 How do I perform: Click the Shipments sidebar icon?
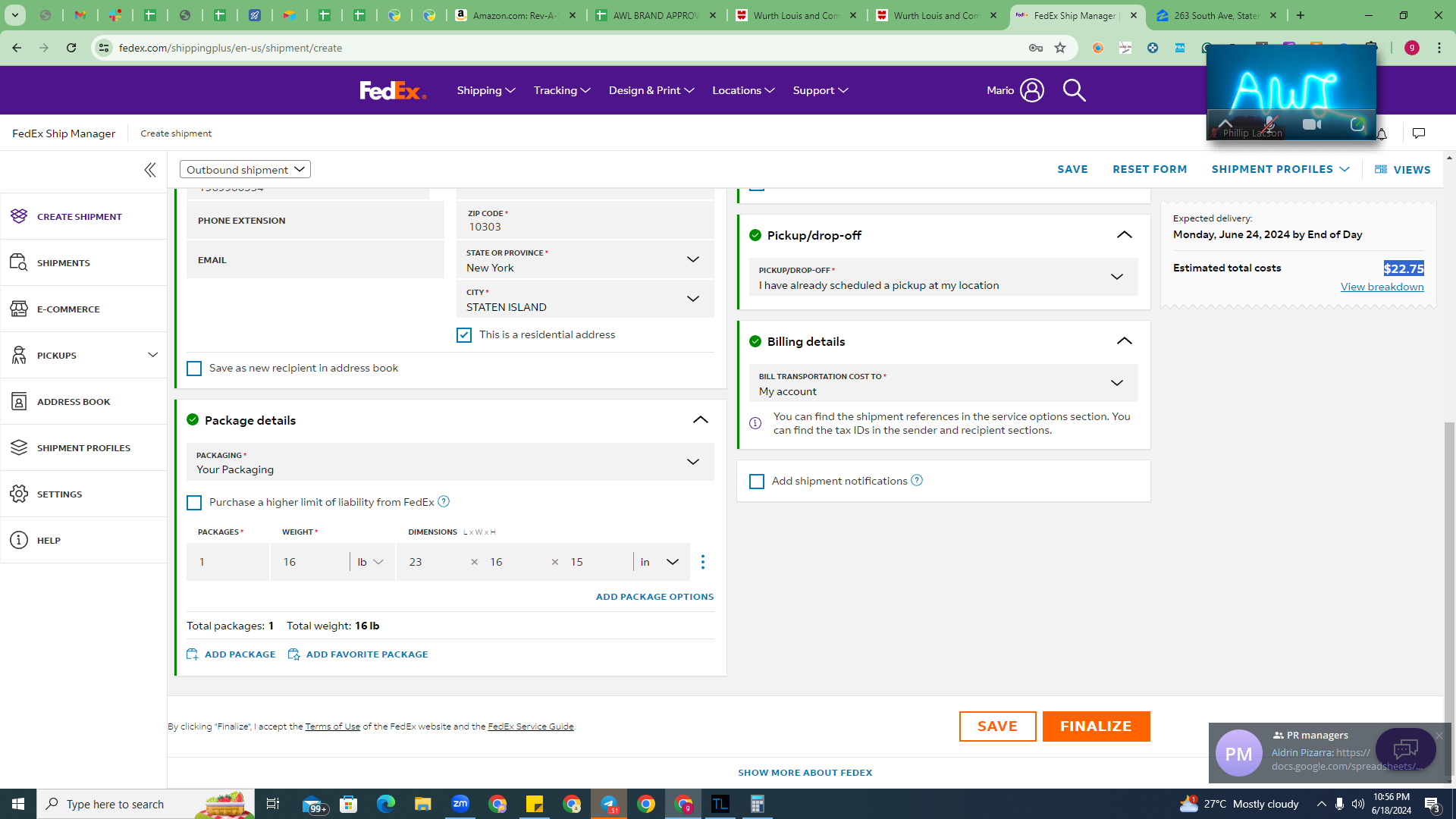(x=19, y=262)
